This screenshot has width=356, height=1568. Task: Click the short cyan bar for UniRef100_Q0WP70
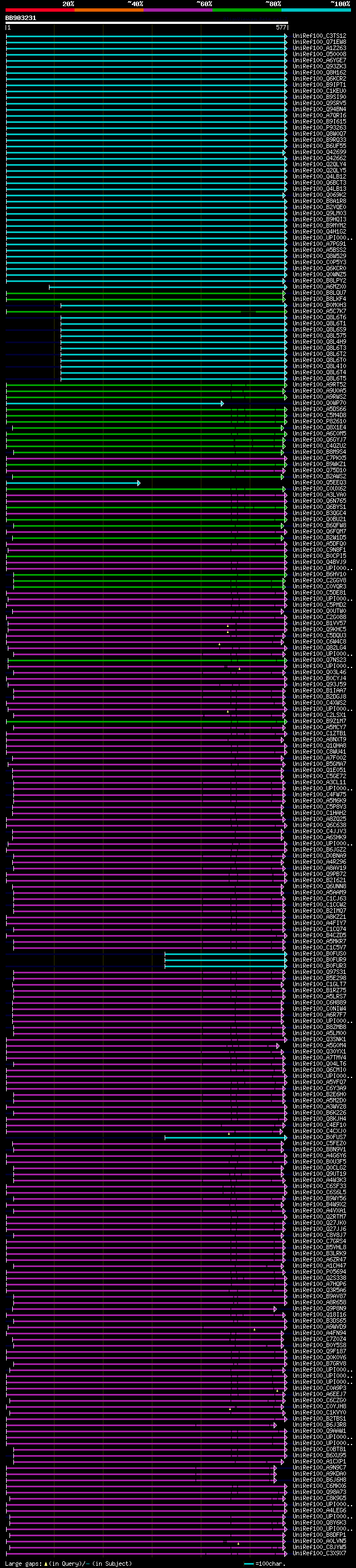[115, 404]
